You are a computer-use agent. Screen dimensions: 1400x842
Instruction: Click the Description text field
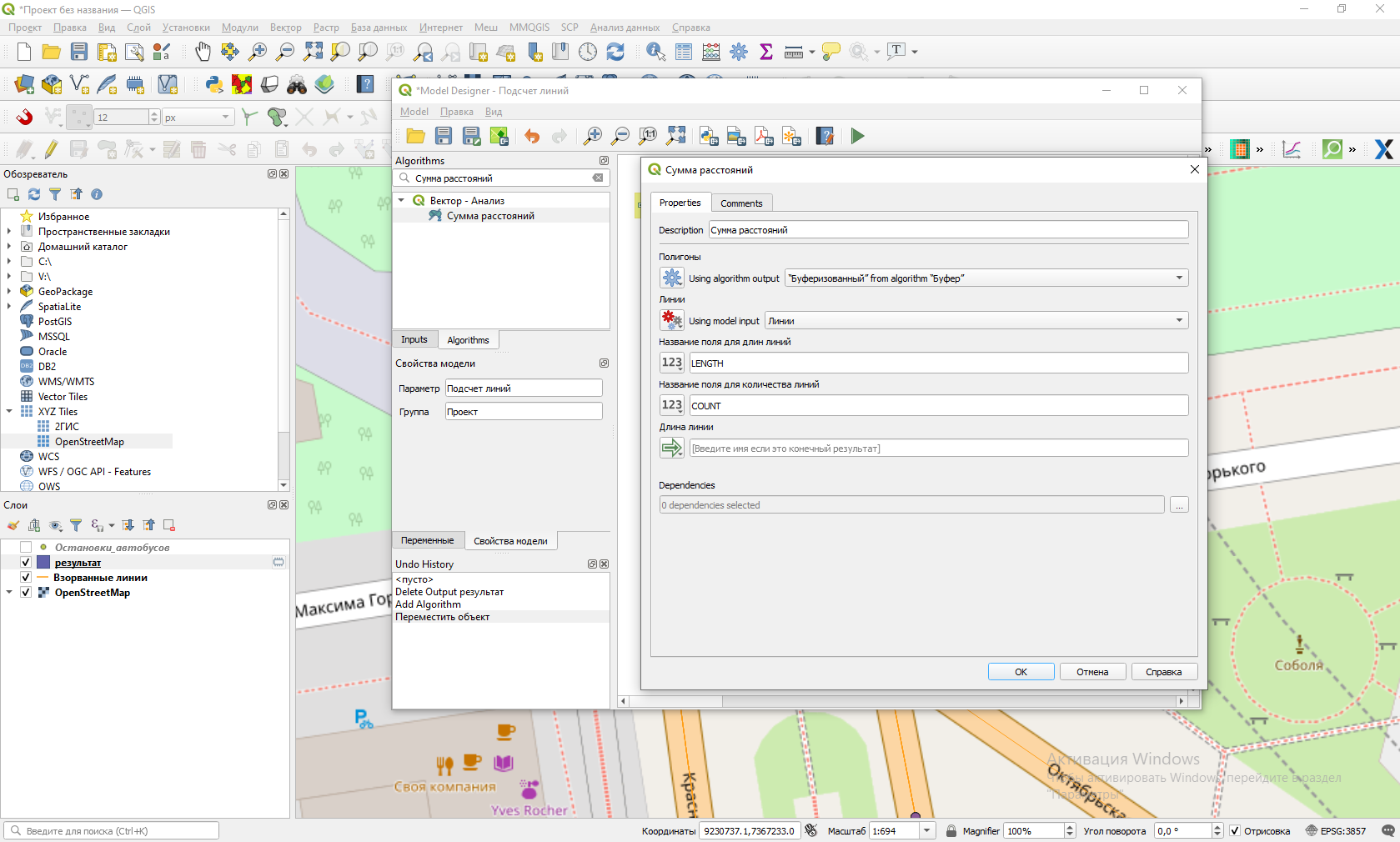947,230
